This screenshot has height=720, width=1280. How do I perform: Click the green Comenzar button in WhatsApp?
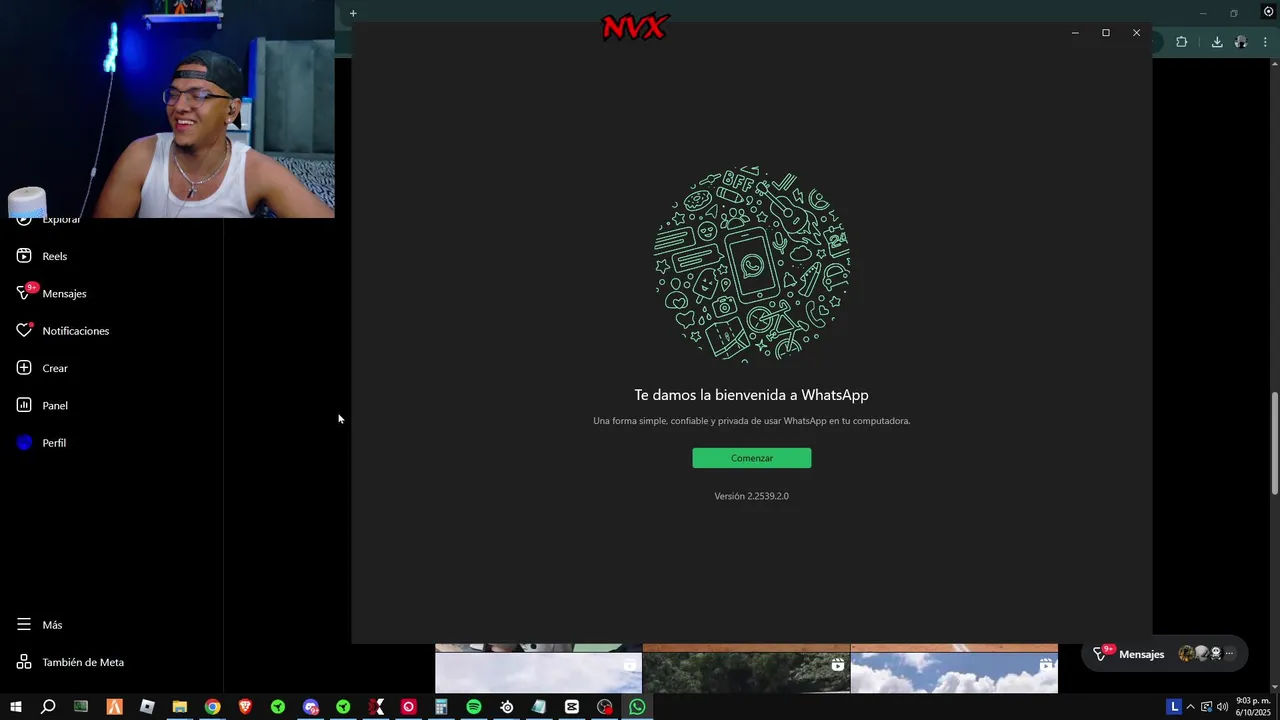point(751,458)
